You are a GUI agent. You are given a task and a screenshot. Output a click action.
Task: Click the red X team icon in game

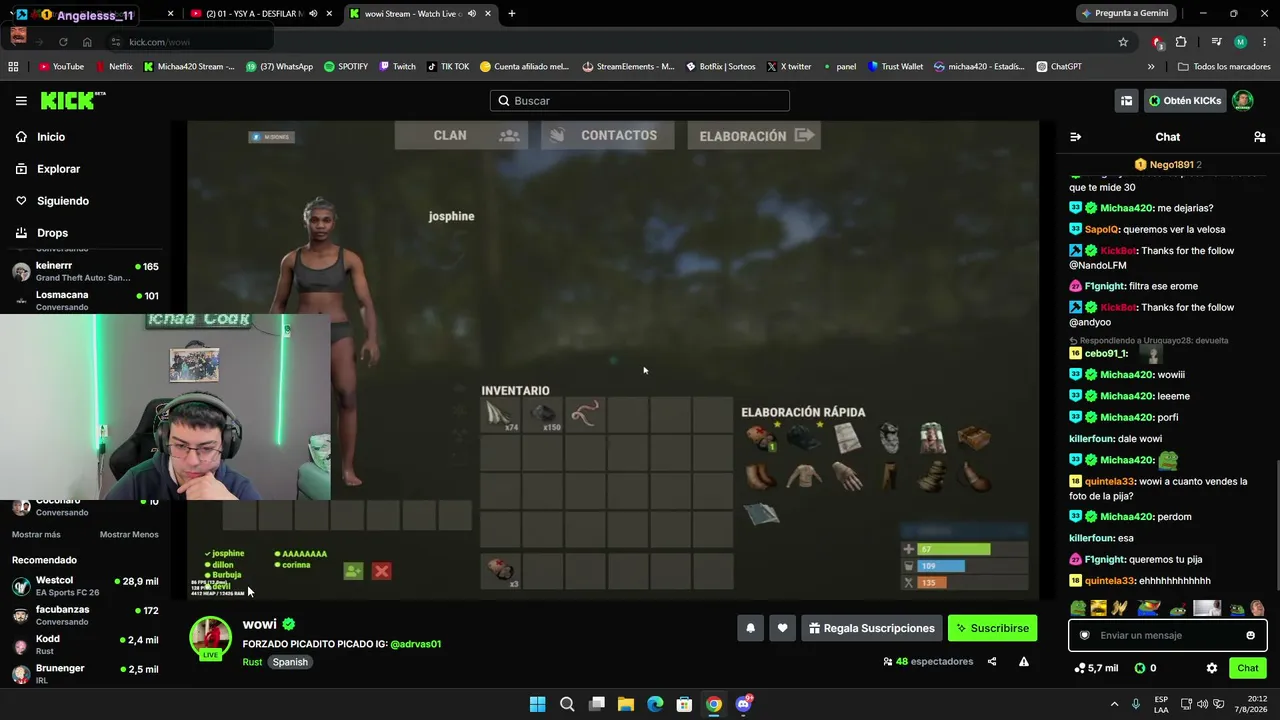coord(381,571)
